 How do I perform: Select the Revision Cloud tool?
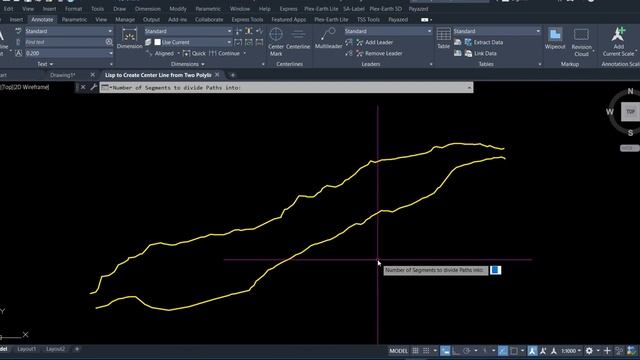coord(581,42)
